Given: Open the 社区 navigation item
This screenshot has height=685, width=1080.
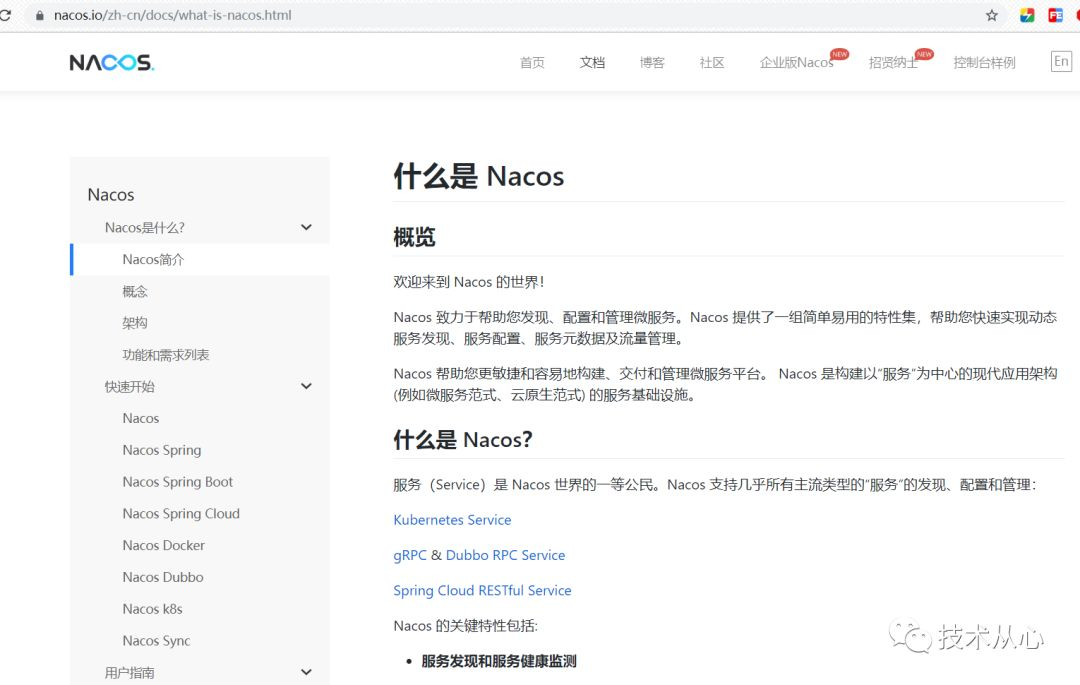Looking at the screenshot, I should point(711,62).
